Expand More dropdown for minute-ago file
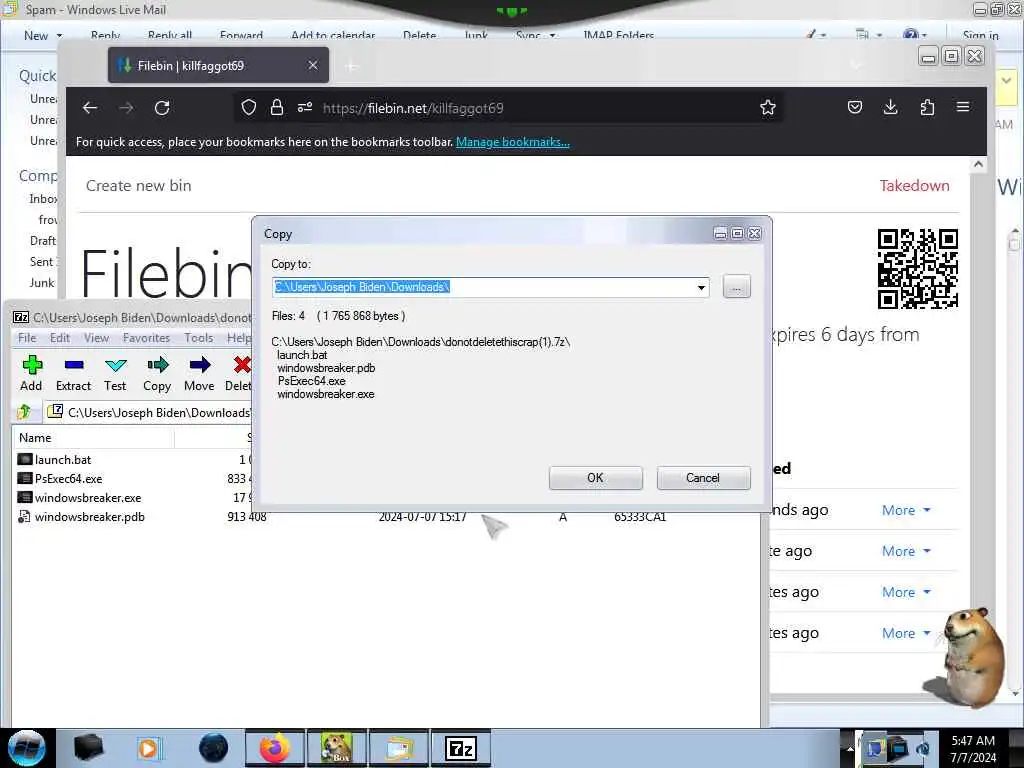The image size is (1024, 768). pyautogui.click(x=906, y=551)
